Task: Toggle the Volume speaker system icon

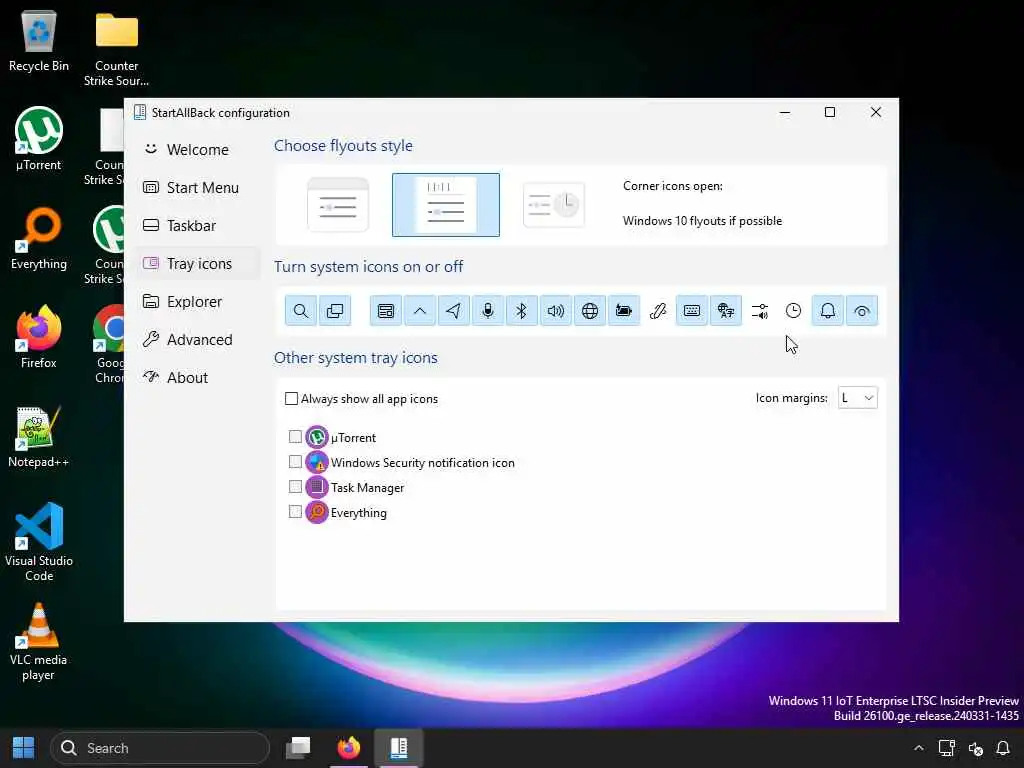Action: point(556,311)
